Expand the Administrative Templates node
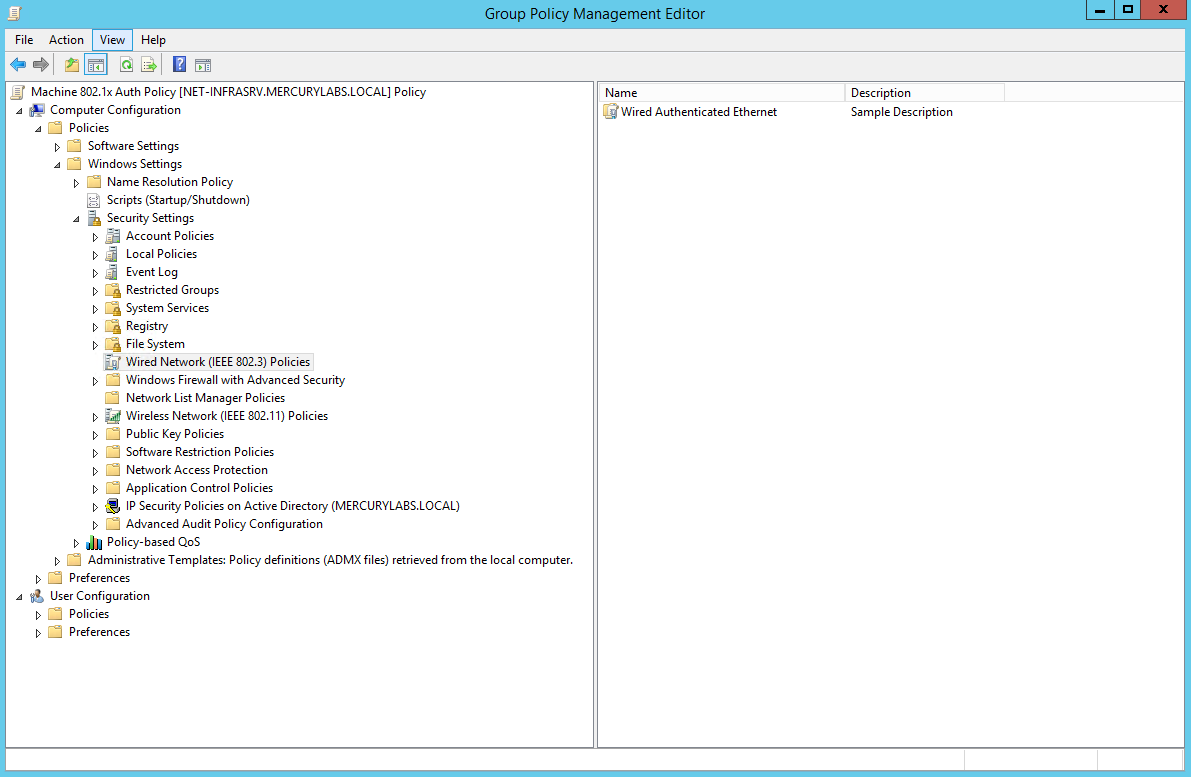 click(x=57, y=561)
